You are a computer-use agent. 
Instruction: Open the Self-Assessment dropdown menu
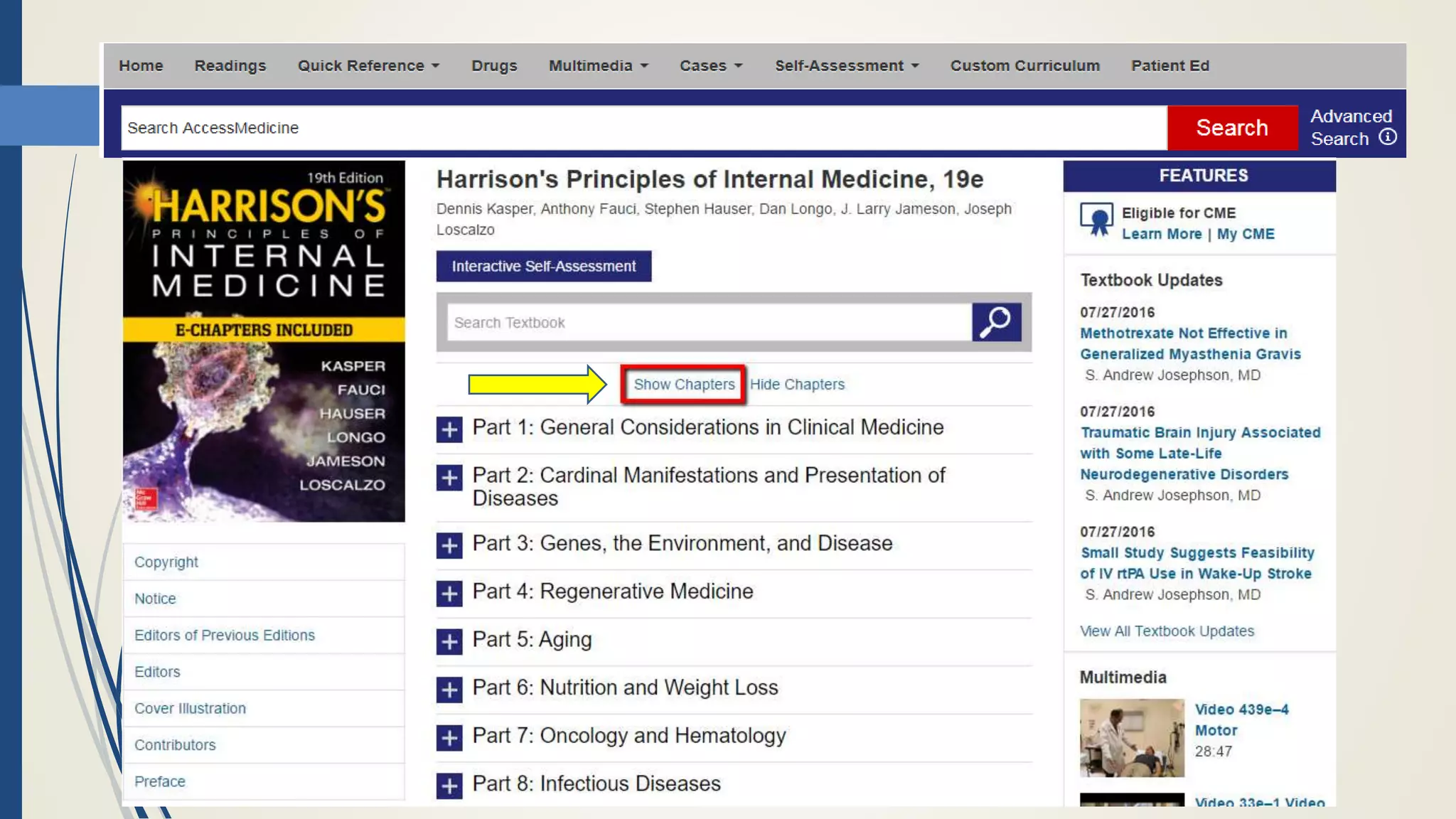(847, 65)
